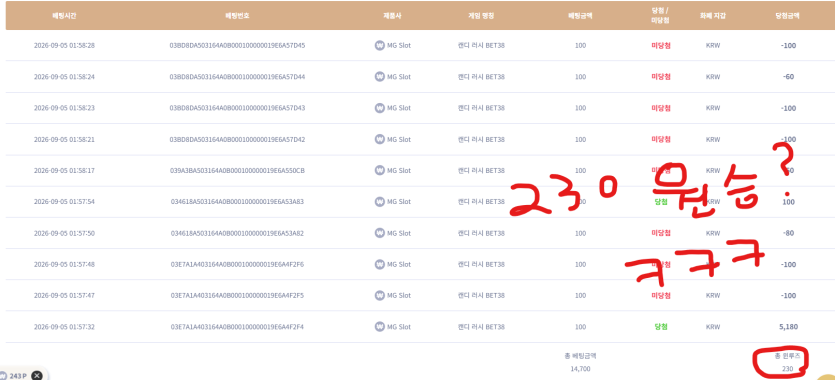Click the MG Slot icon in the 01:57:48 row
The width and height of the screenshot is (835, 380).
379,264
